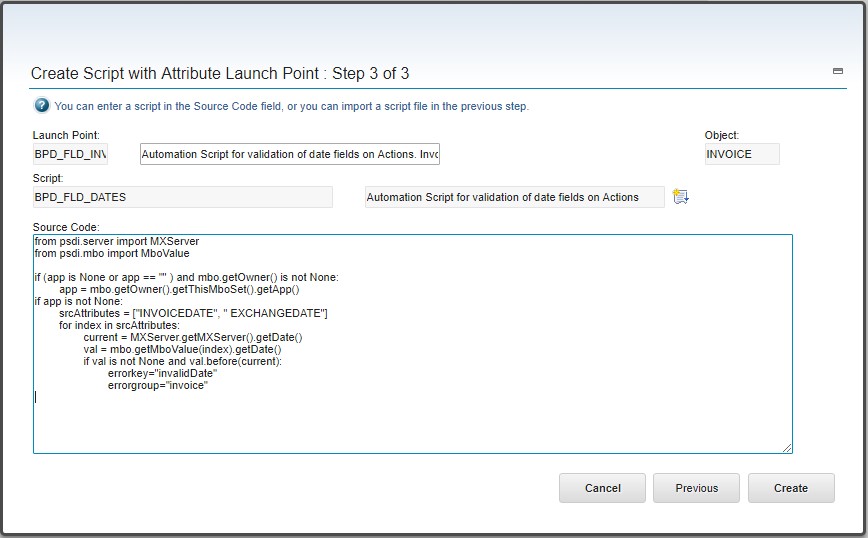Click the errorgroup="invoice" code line
This screenshot has height=538, width=868.
tap(158, 386)
